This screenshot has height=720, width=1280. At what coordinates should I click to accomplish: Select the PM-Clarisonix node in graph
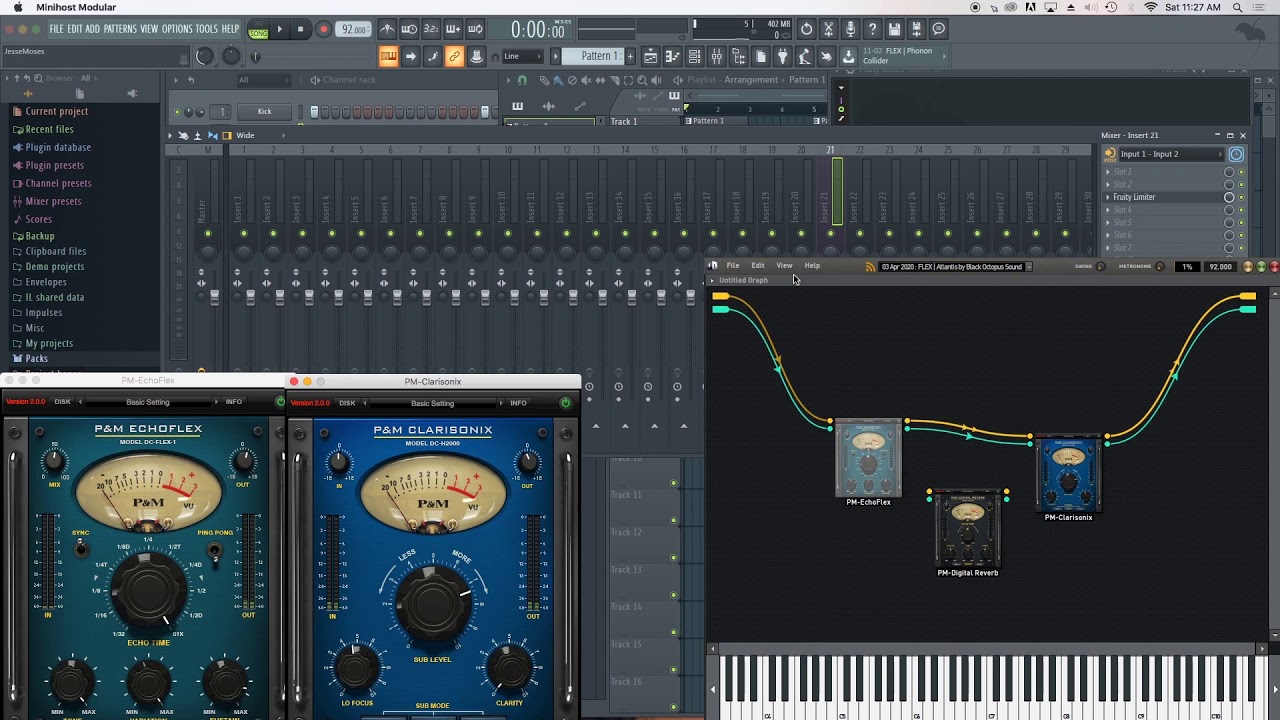[x=1068, y=474]
